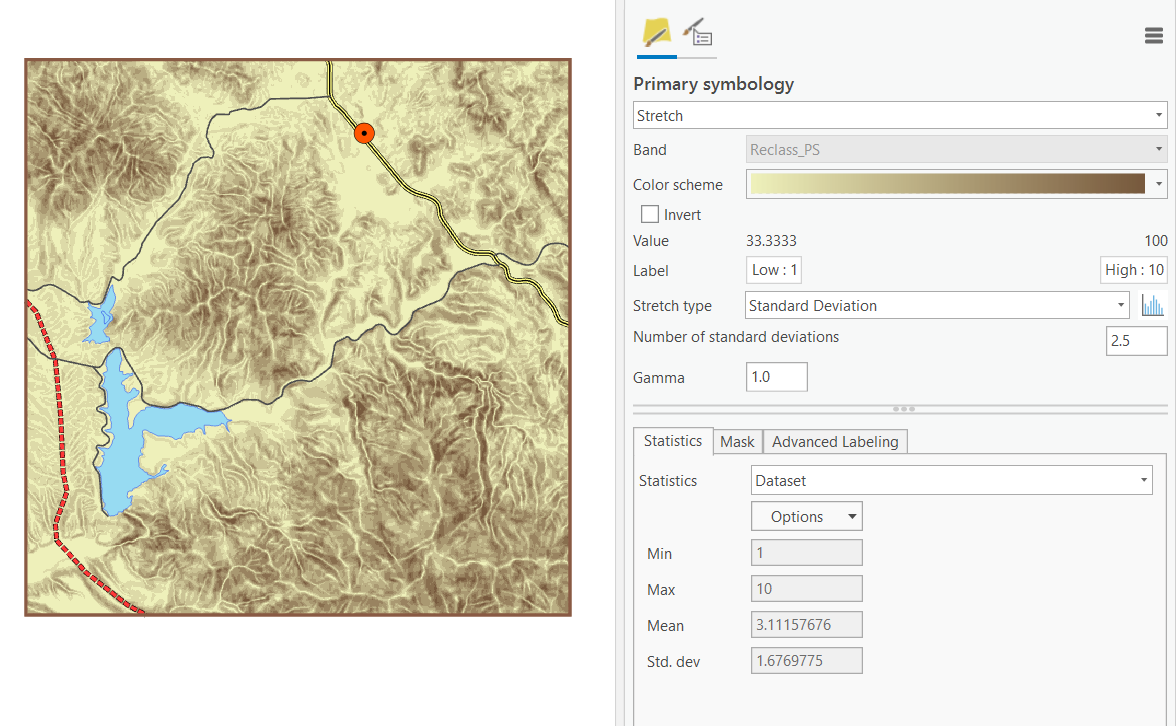
Task: Open the Statistics Dataset dropdown
Action: (950, 481)
